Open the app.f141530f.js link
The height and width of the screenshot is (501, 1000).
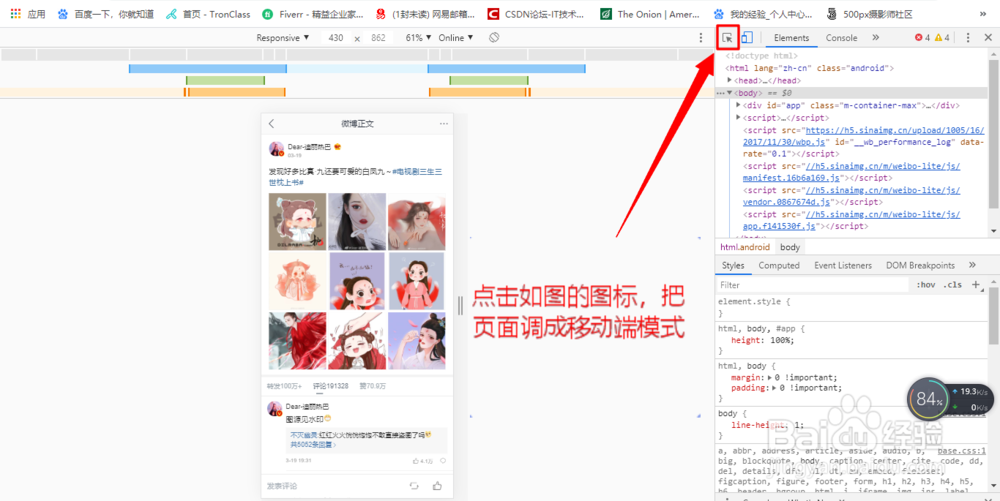coord(851,221)
